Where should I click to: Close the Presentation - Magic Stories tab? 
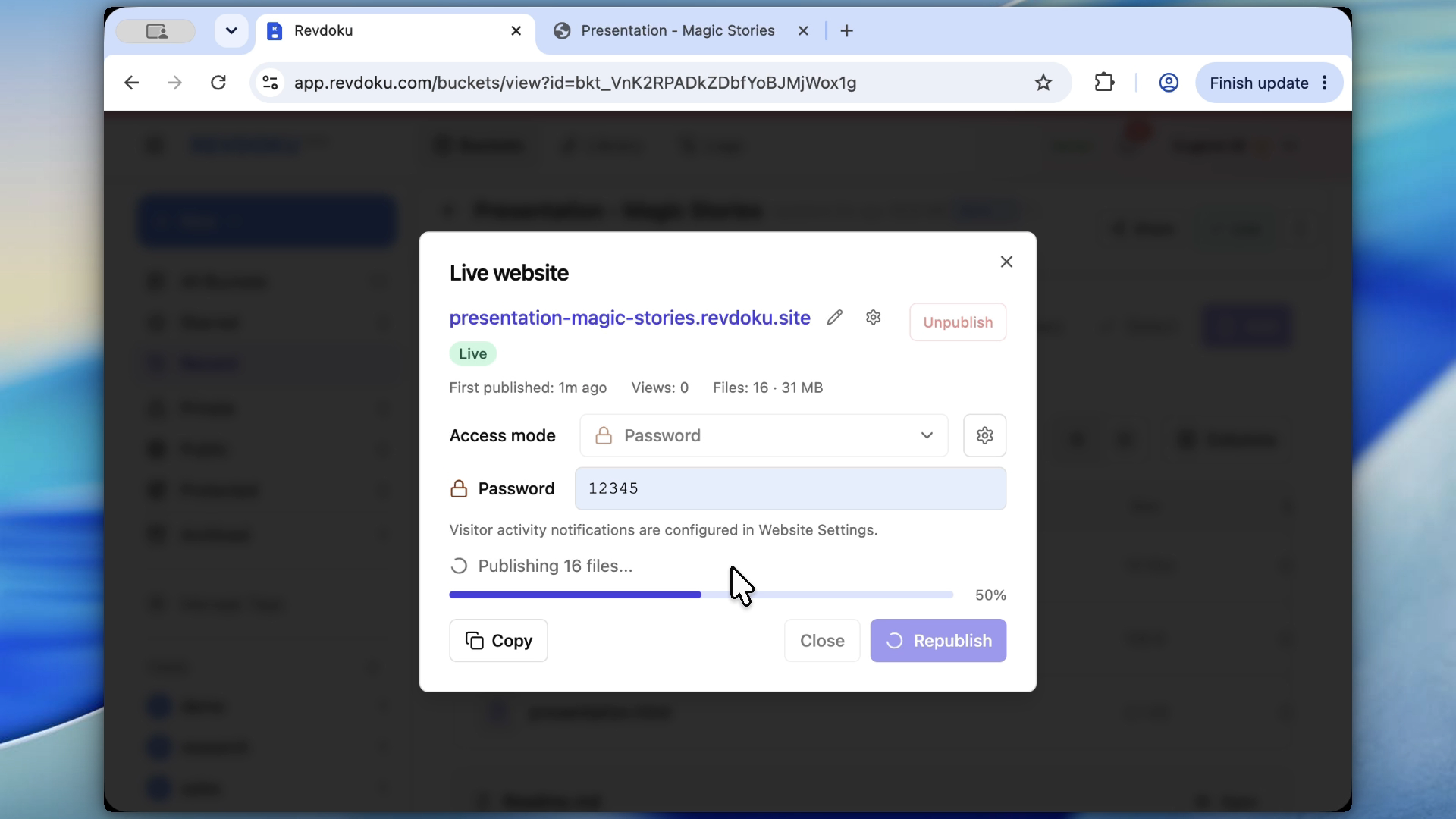pos(804,31)
